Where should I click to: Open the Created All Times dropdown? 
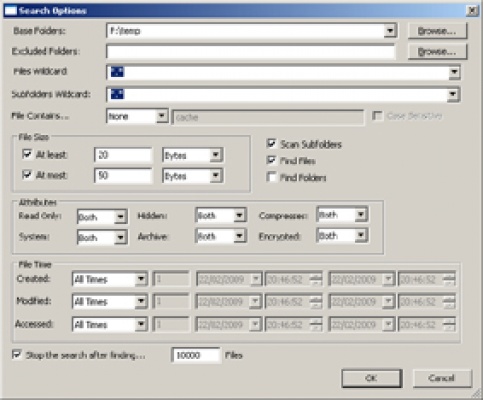point(141,279)
